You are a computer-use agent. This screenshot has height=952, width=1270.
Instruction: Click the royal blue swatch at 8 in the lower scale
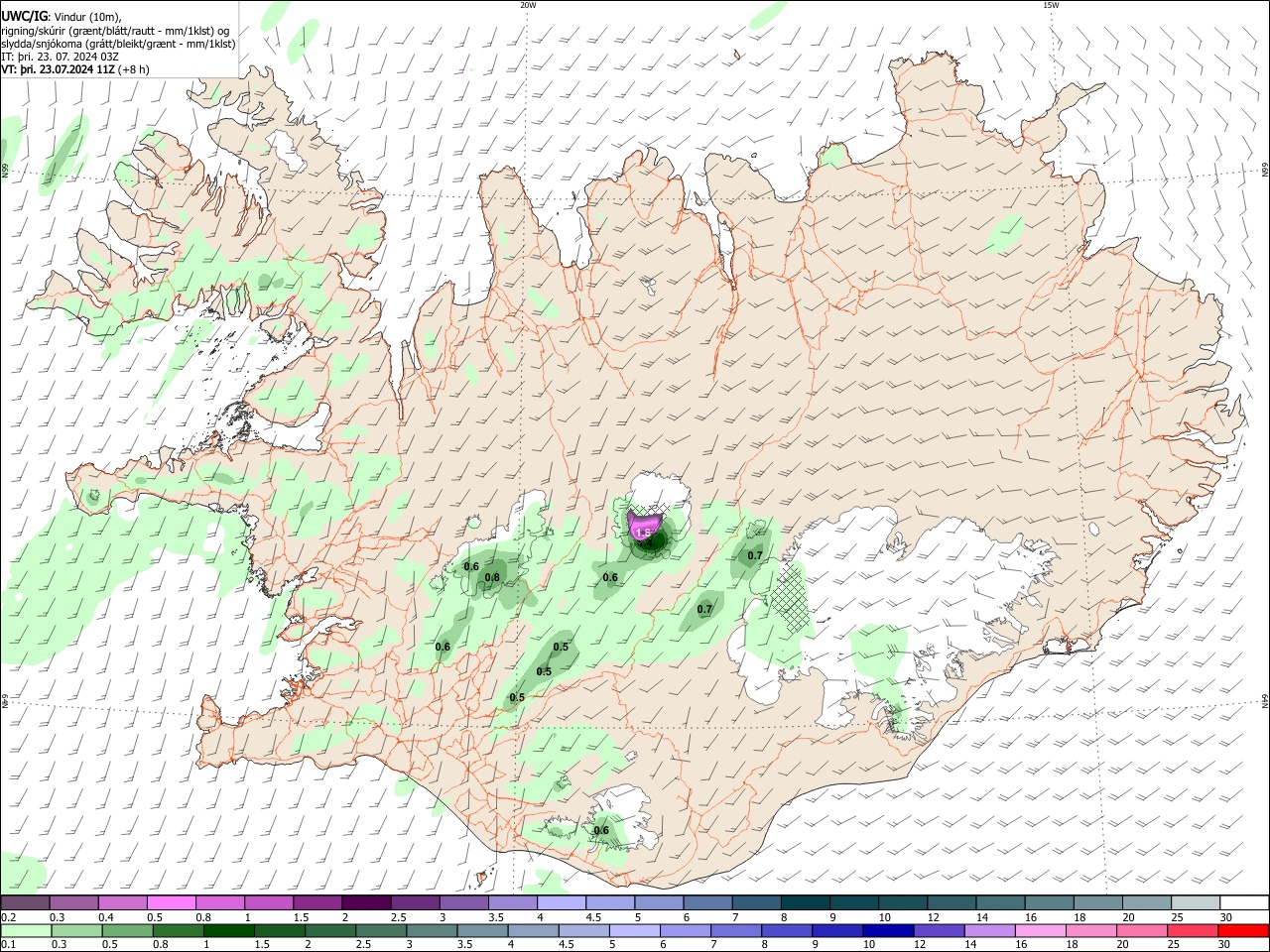click(x=785, y=930)
